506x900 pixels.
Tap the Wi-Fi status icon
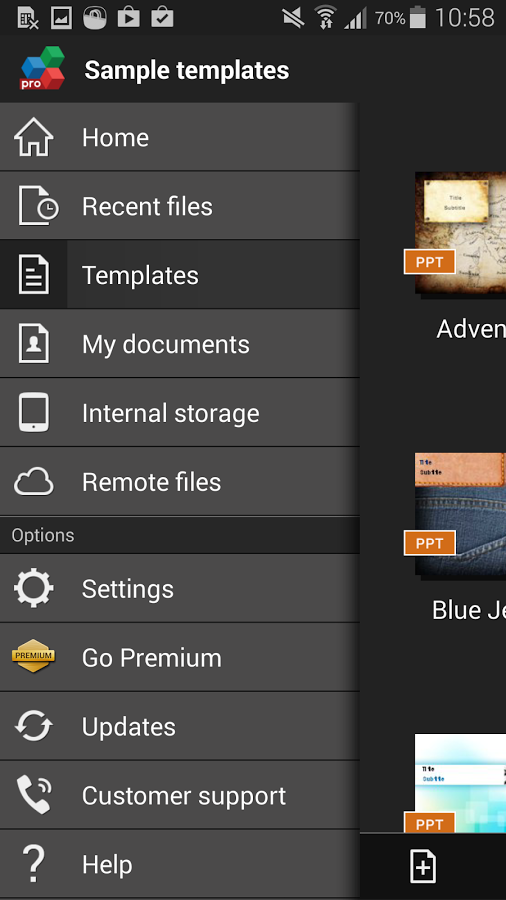326,18
